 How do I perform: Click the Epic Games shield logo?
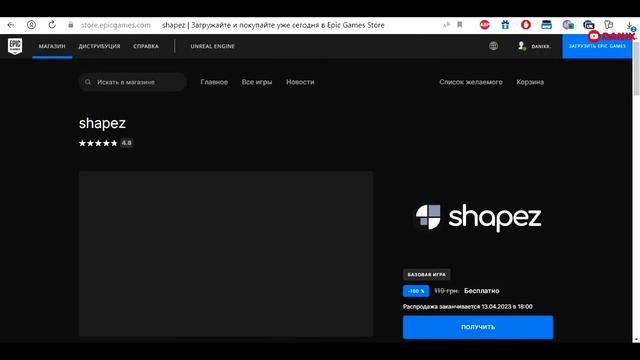[x=15, y=46]
